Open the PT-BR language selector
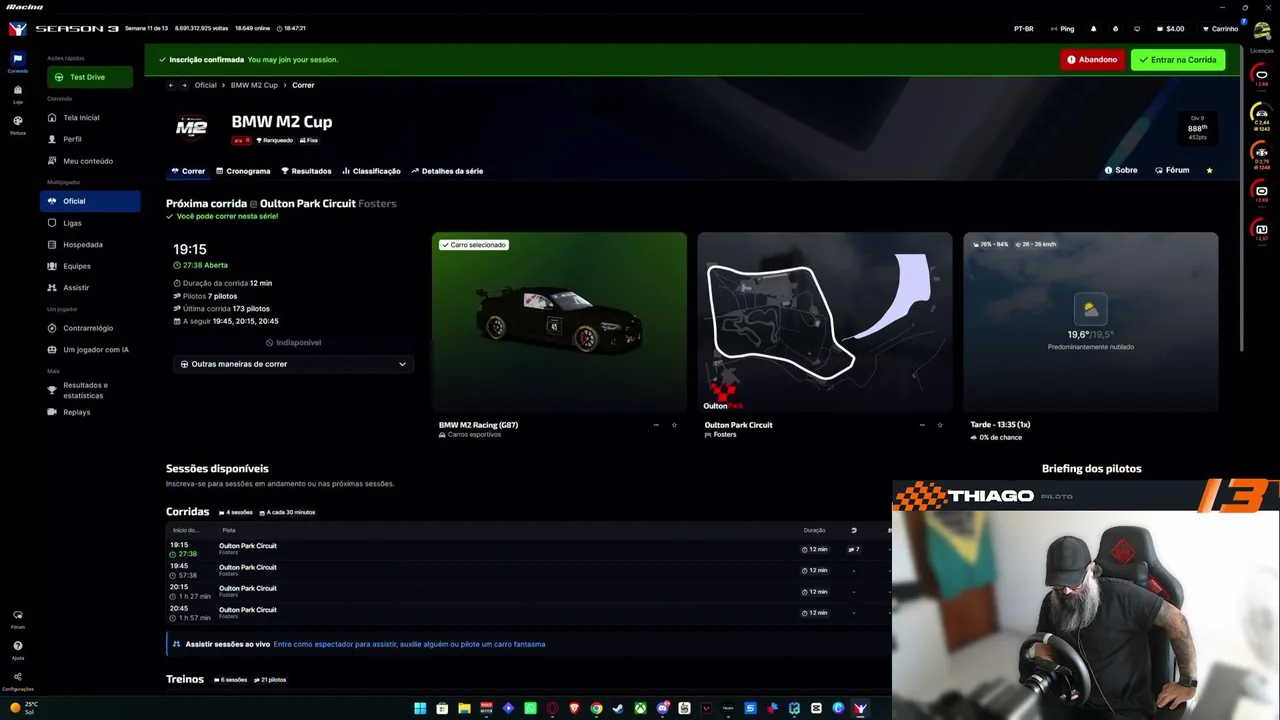 (1023, 29)
